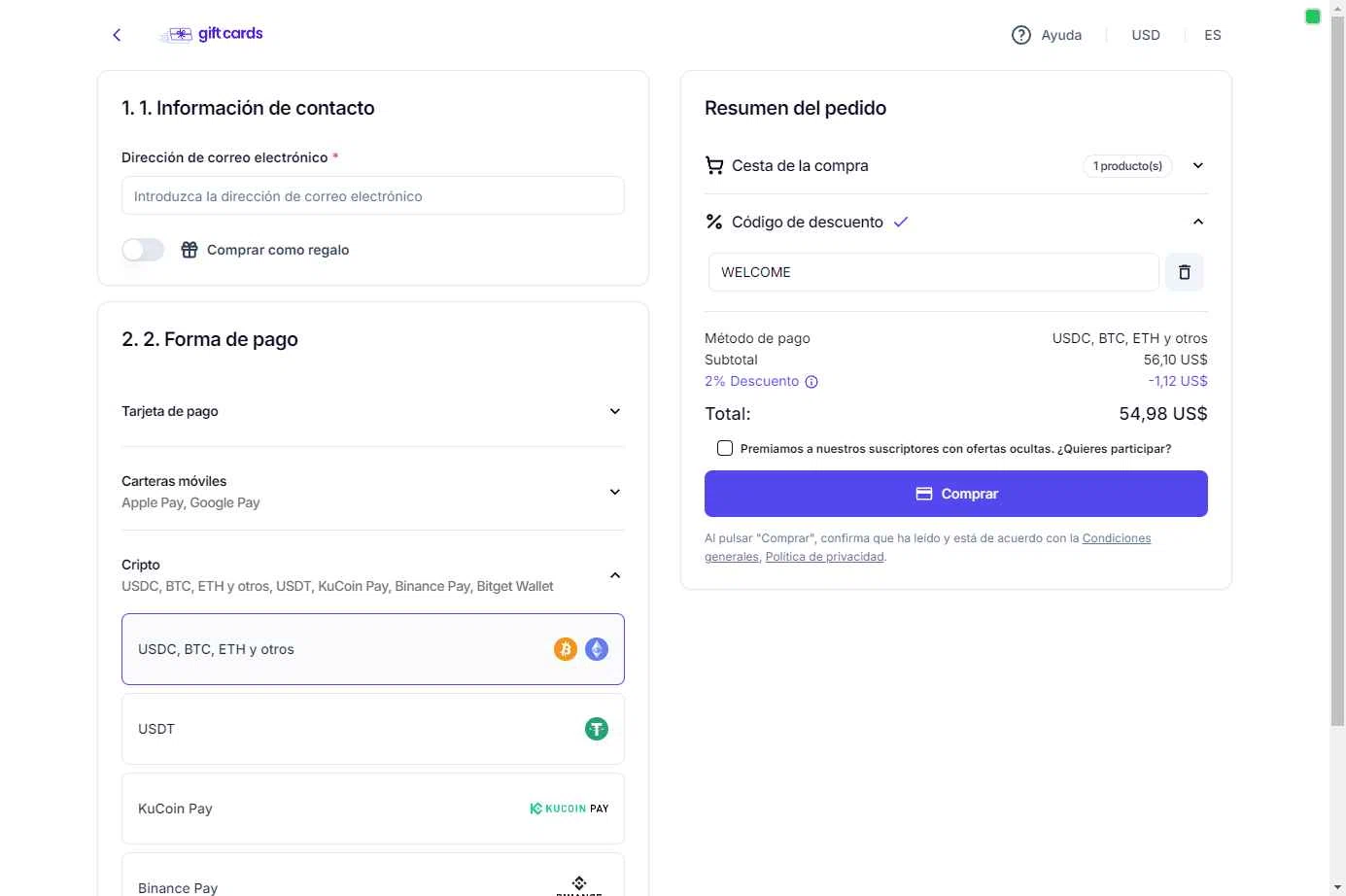1346x896 pixels.
Task: Click Información de contacto heading
Action: point(248,108)
